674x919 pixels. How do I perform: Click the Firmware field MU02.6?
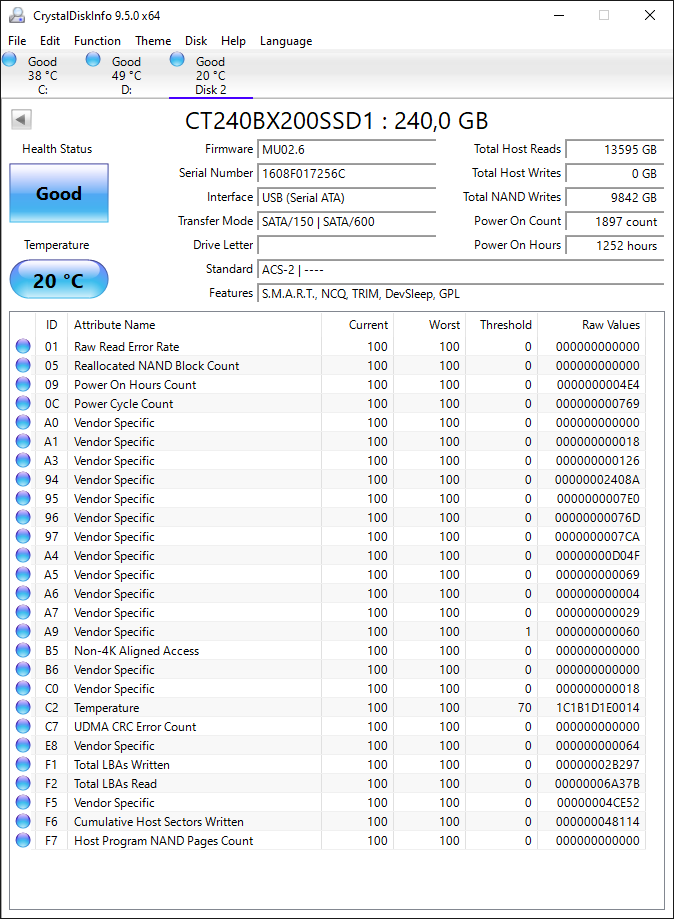click(346, 149)
